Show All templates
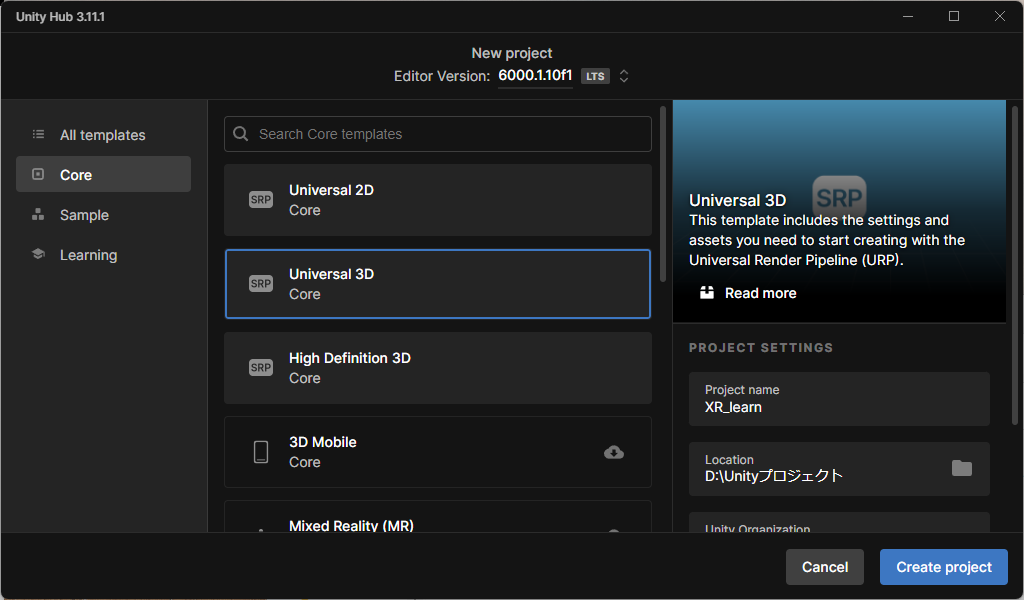The image size is (1024, 600). (x=103, y=134)
